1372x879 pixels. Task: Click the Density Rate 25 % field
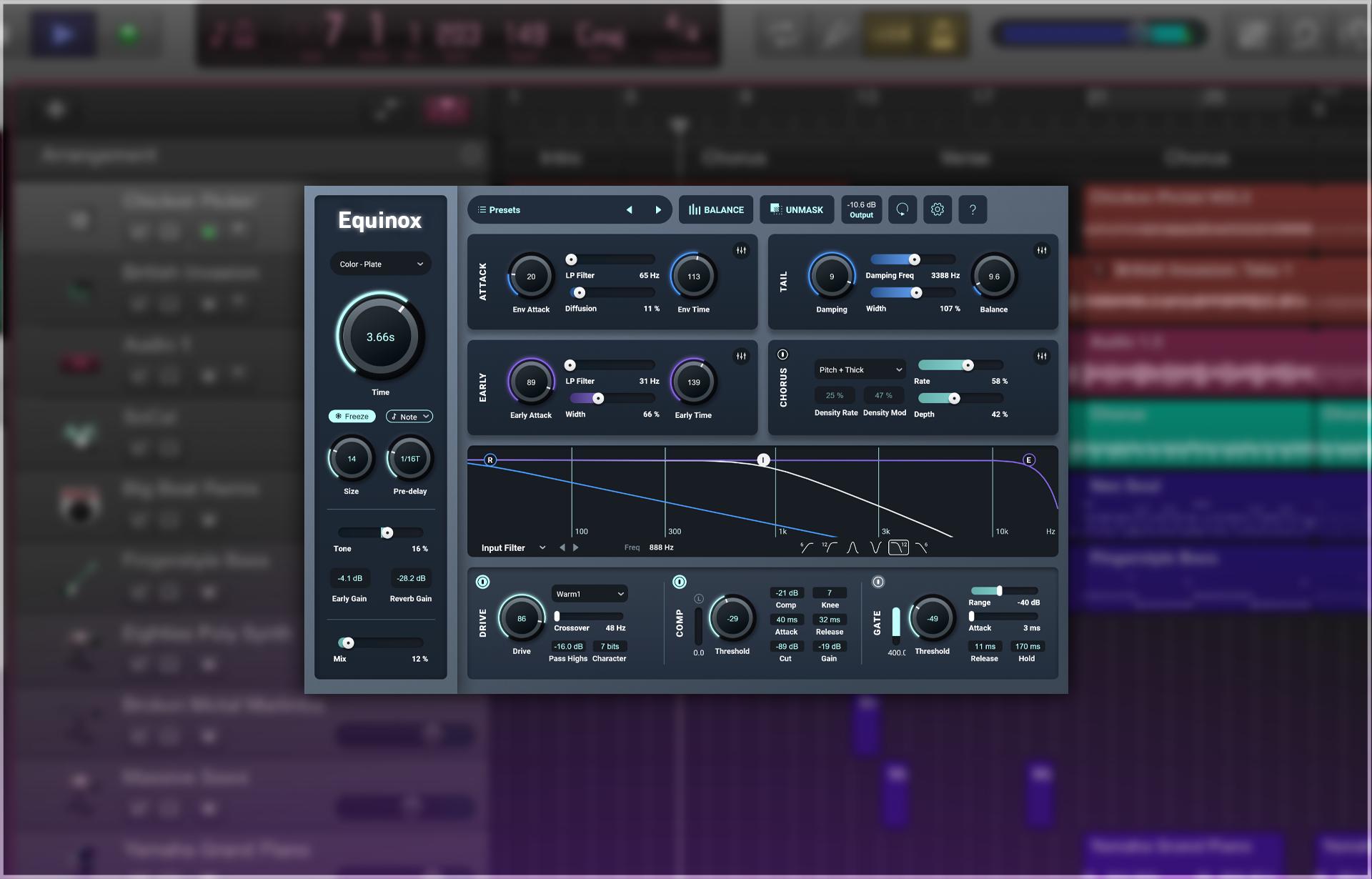835,395
